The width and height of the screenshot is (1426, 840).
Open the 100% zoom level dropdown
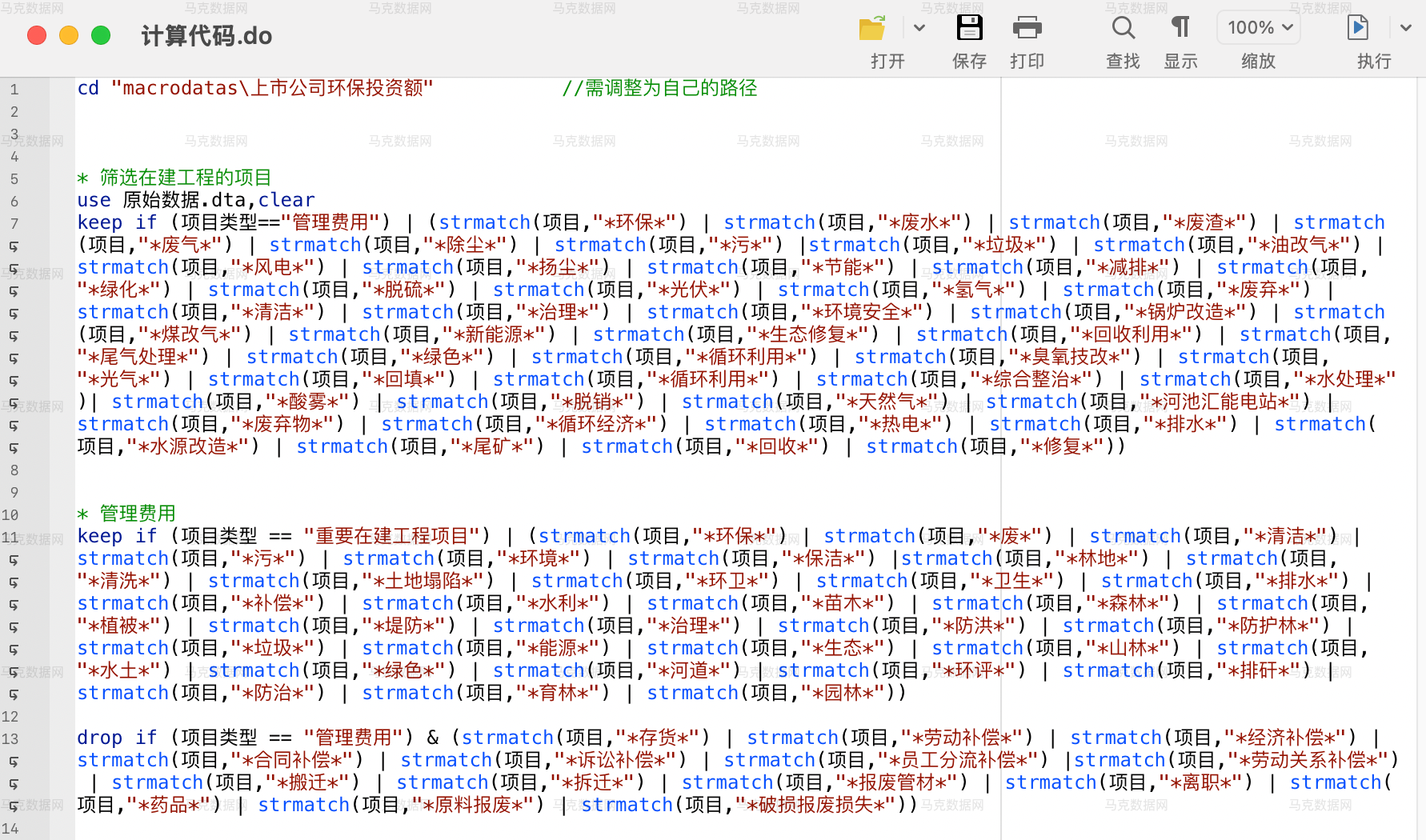tap(1258, 26)
